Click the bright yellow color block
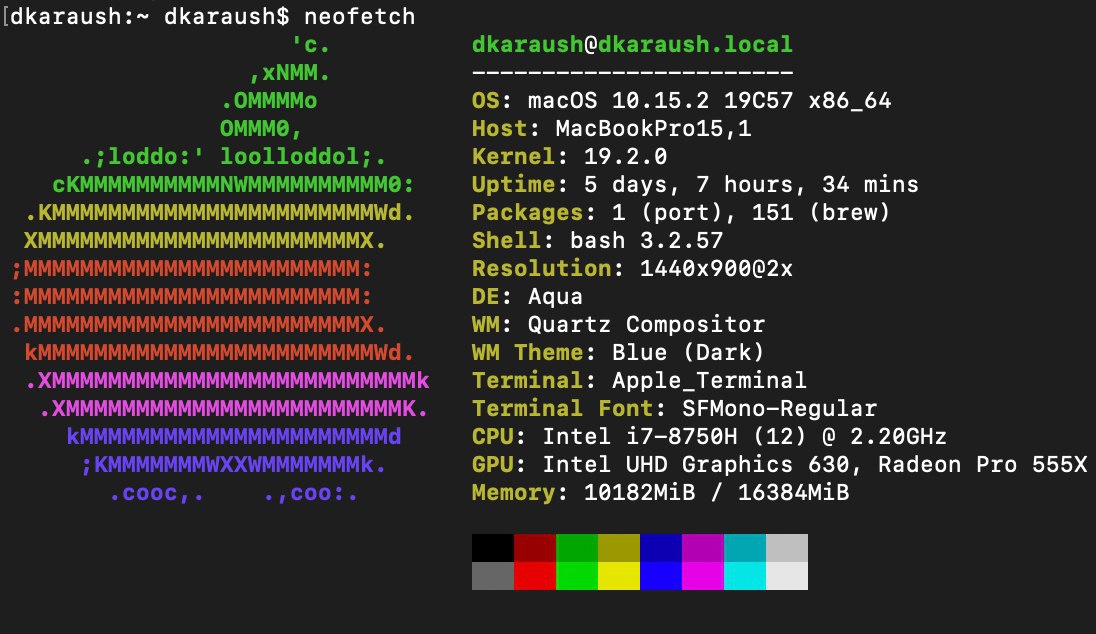Image resolution: width=1096 pixels, height=634 pixels. pyautogui.click(x=619, y=576)
